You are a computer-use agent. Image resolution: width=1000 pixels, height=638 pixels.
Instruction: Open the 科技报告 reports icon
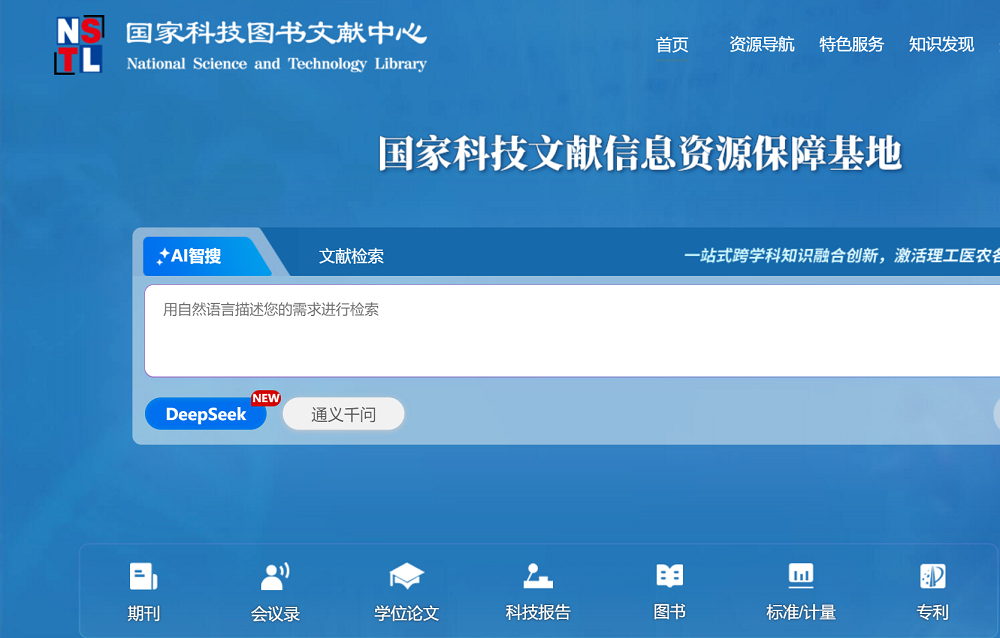[x=538, y=577]
